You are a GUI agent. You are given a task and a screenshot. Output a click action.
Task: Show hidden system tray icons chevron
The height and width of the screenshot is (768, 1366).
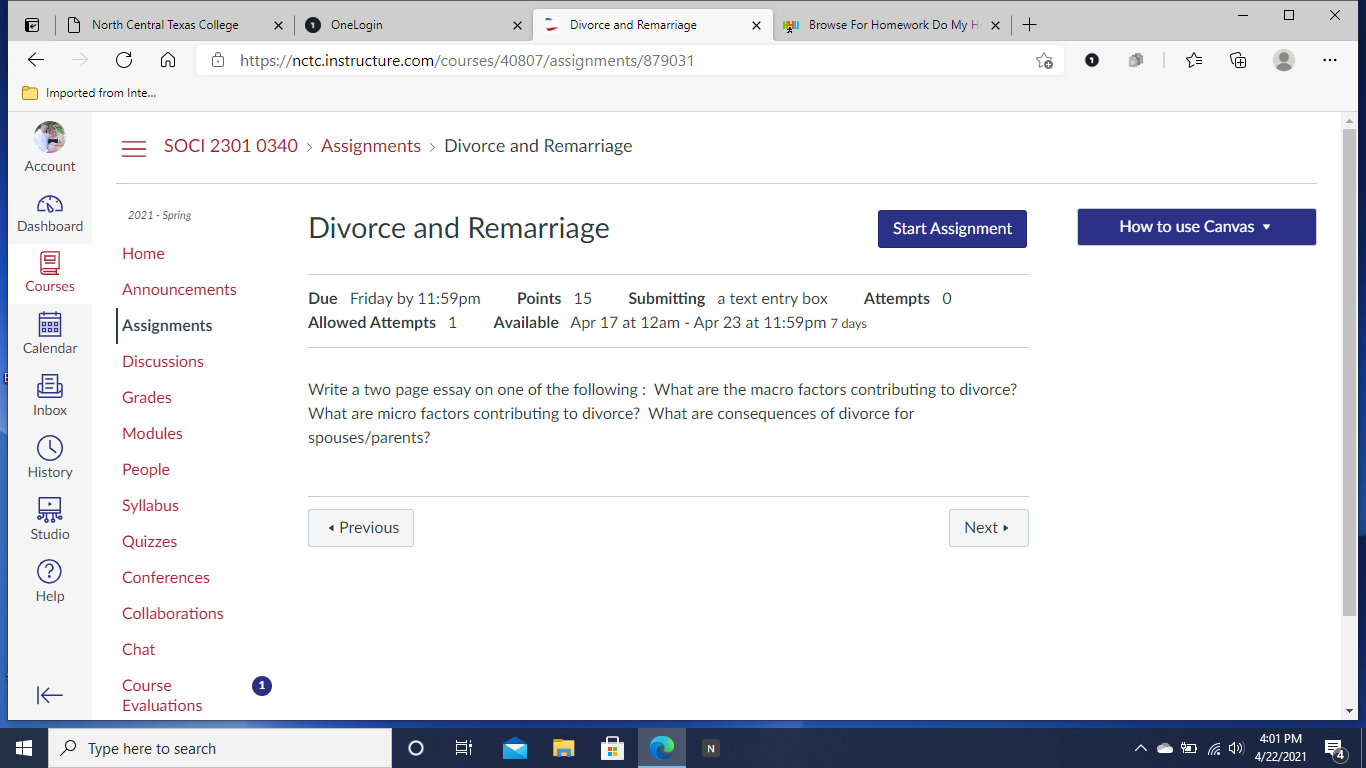(1140, 748)
